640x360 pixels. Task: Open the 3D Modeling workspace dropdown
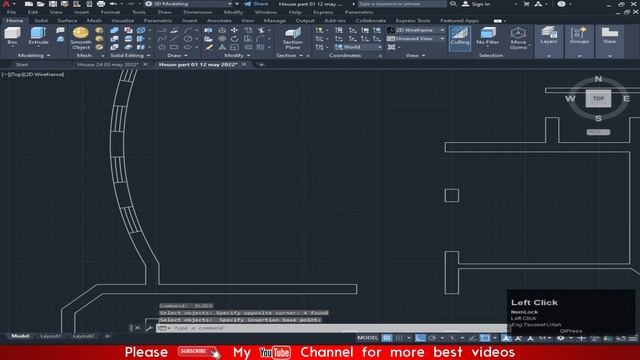click(x=189, y=4)
